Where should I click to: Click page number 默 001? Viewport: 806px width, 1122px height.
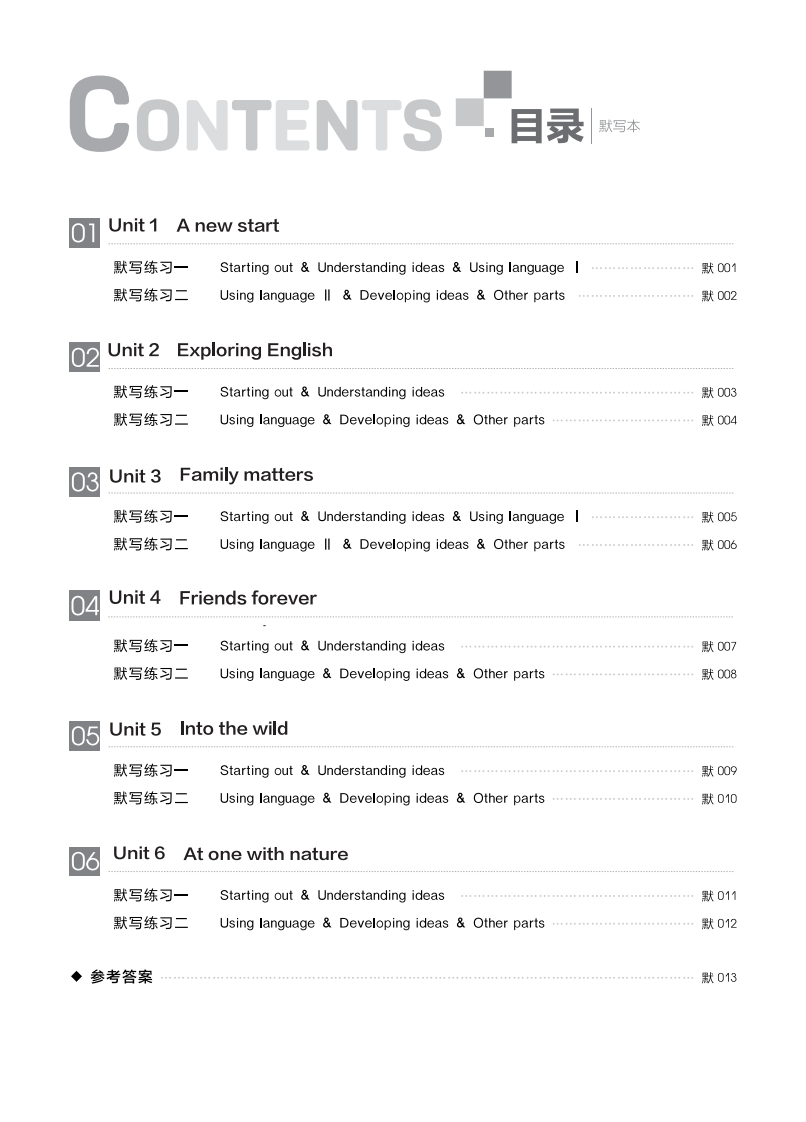coord(719,268)
